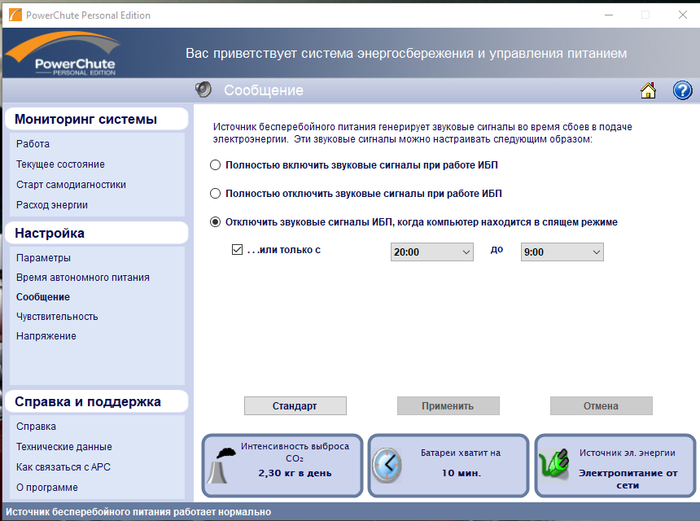Select Сообщение in the sidebar
Screen dimensions: 700x521
[43, 297]
